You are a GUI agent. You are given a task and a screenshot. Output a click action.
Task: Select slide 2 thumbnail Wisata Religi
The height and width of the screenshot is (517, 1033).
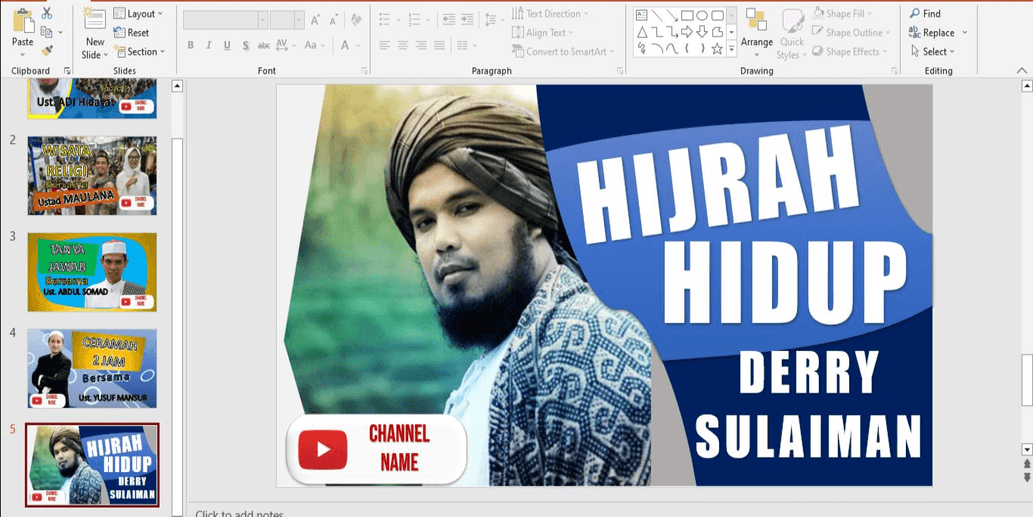pyautogui.click(x=92, y=176)
